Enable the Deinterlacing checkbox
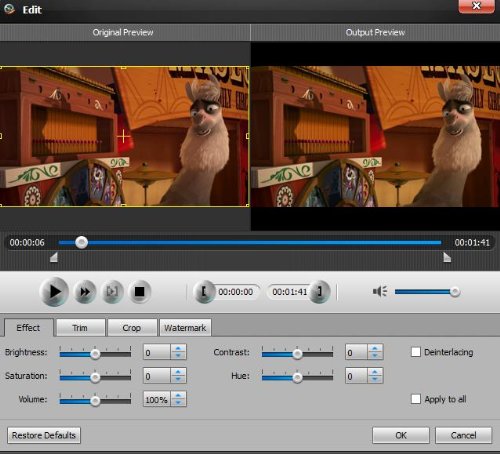Viewport: 500px width, 454px height. (416, 352)
